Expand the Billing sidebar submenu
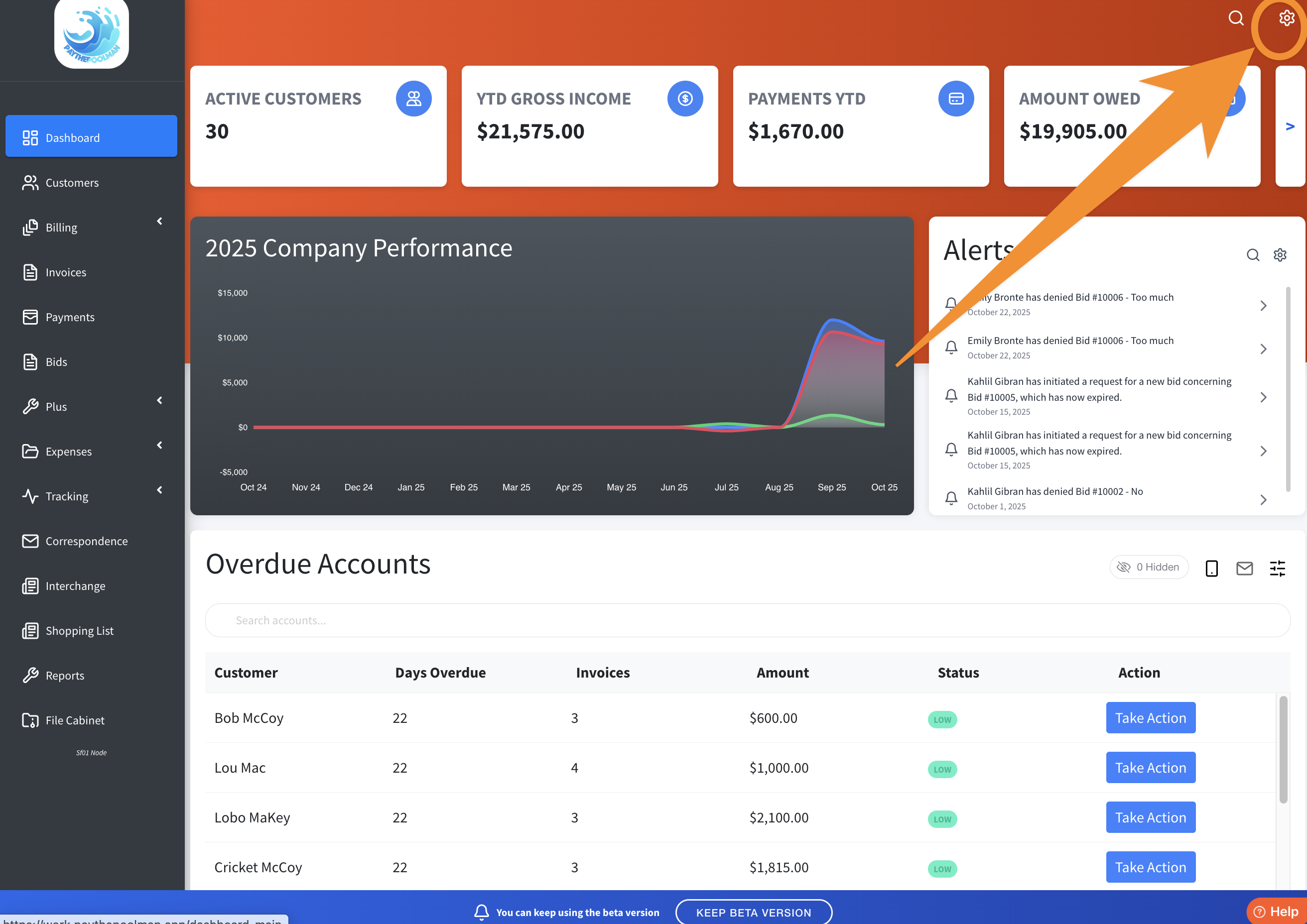 pos(159,222)
